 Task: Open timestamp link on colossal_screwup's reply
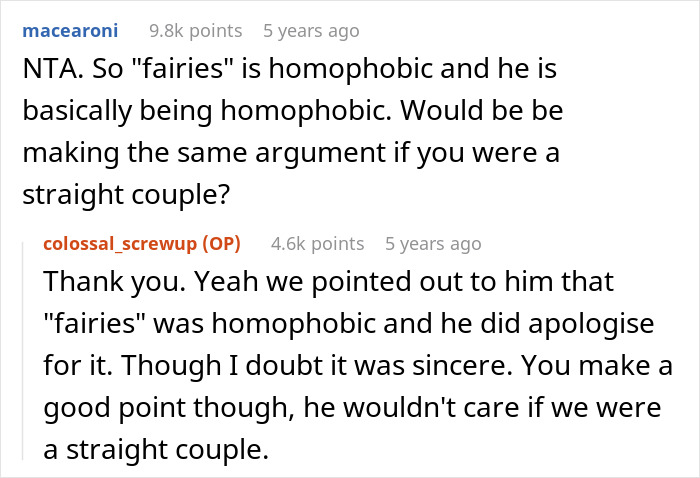(432, 243)
